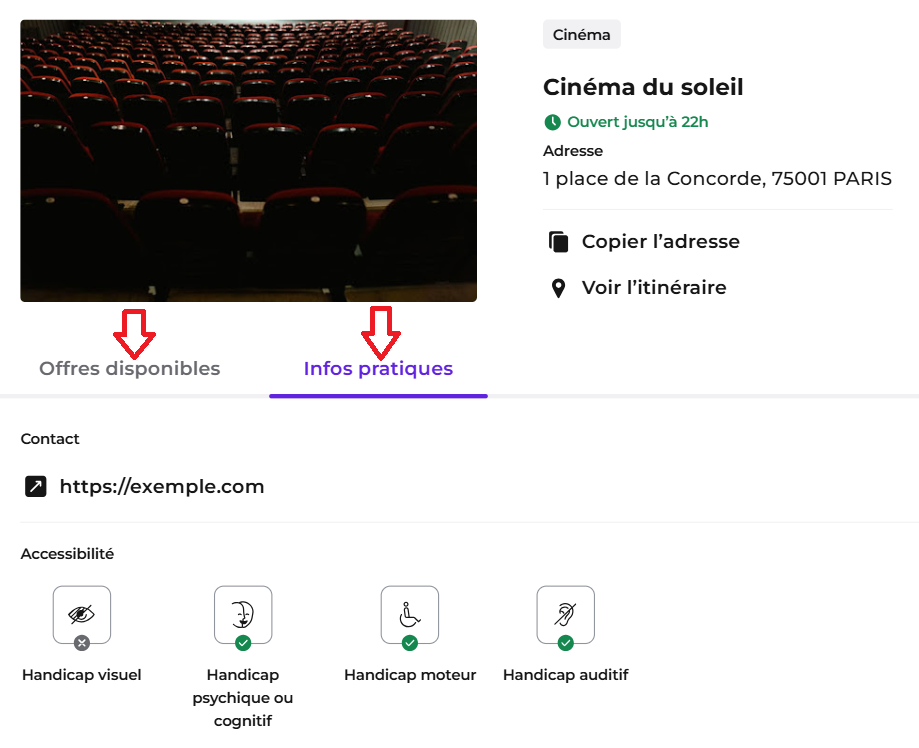Click the address 1 place de la Concorde
This screenshot has width=919, height=748.
[x=717, y=179]
